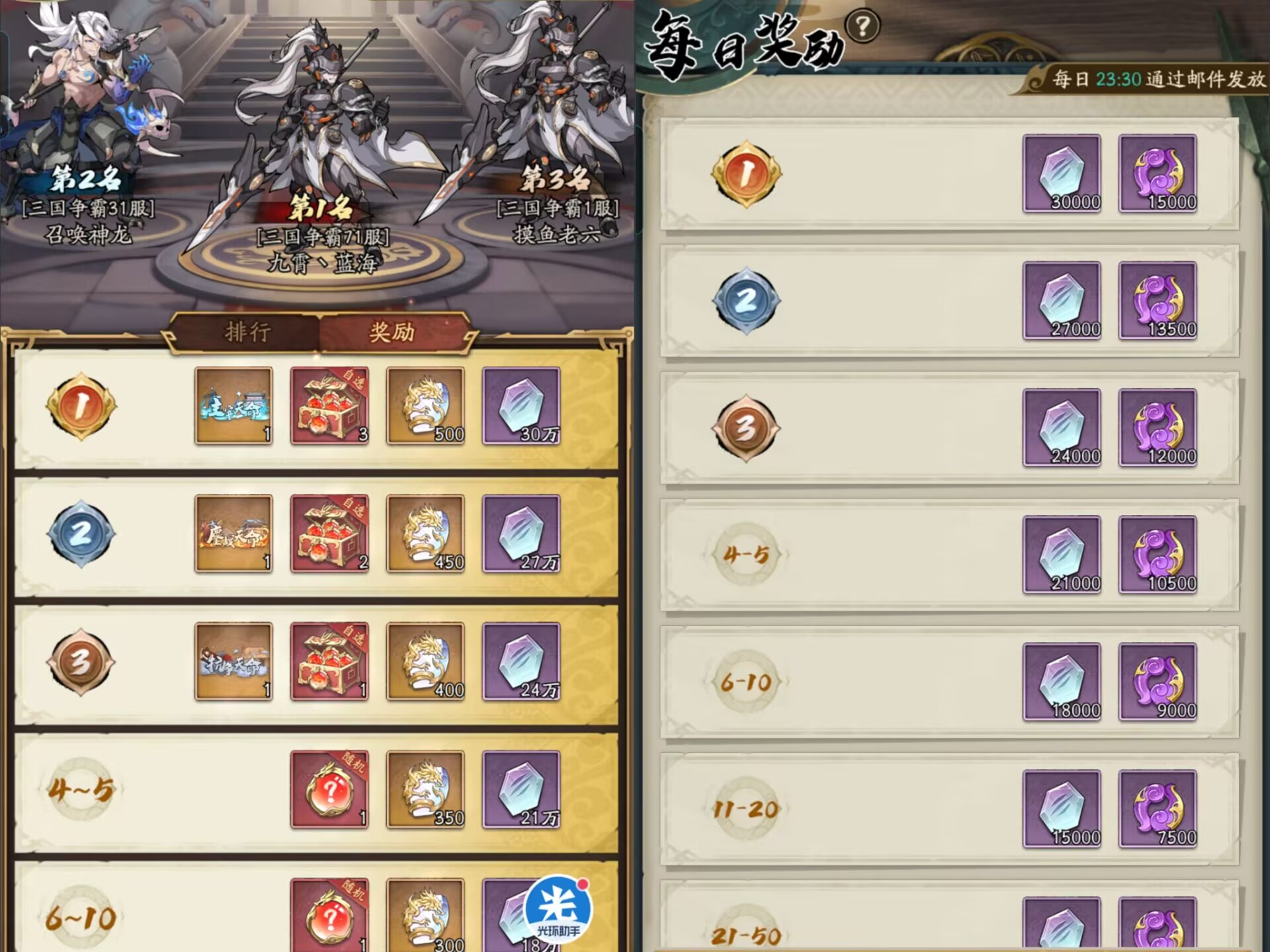Switch to the 排行 ranking tab
1270x952 pixels.
(x=248, y=331)
